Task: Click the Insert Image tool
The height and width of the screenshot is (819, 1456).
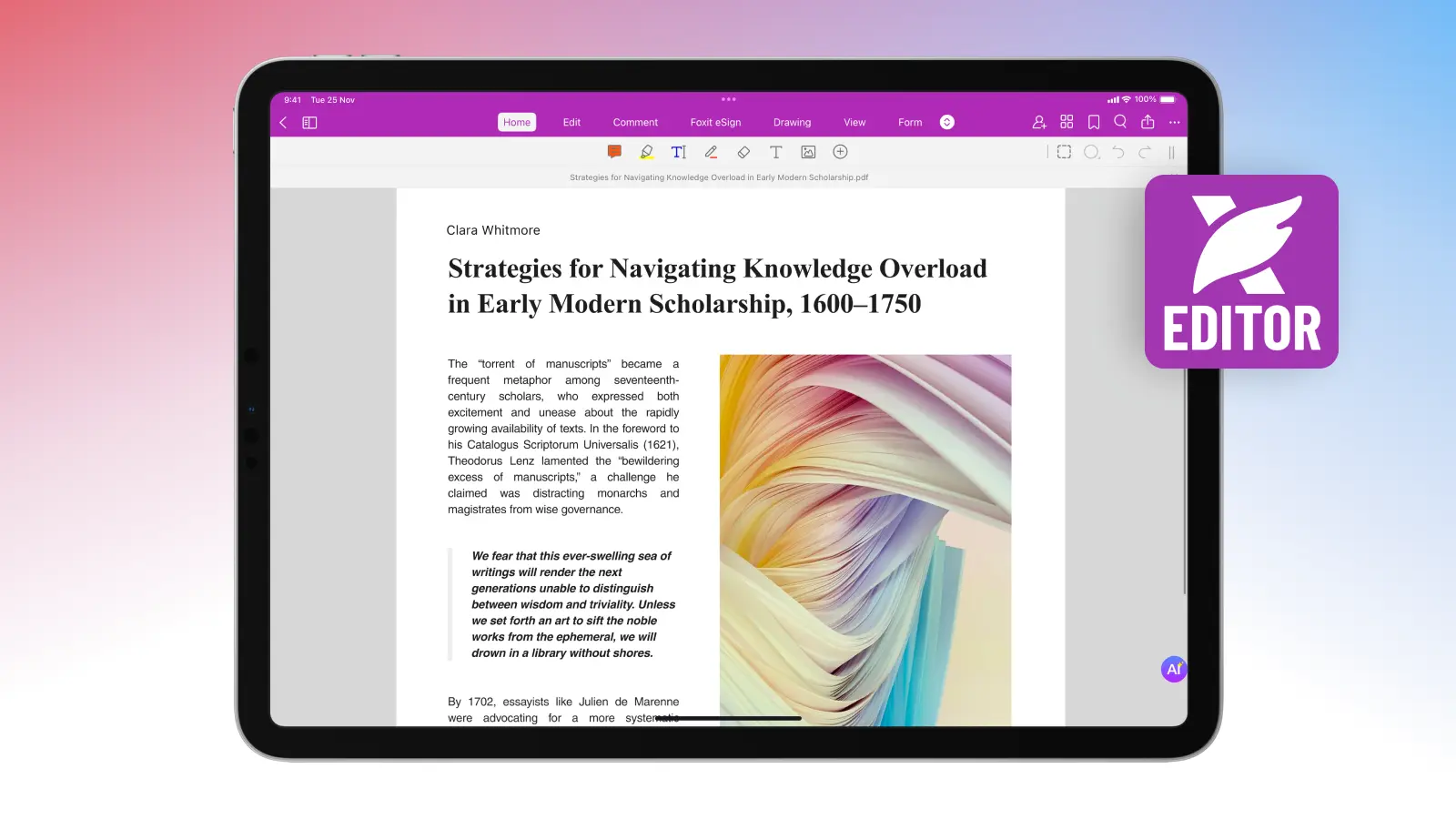Action: (x=808, y=152)
